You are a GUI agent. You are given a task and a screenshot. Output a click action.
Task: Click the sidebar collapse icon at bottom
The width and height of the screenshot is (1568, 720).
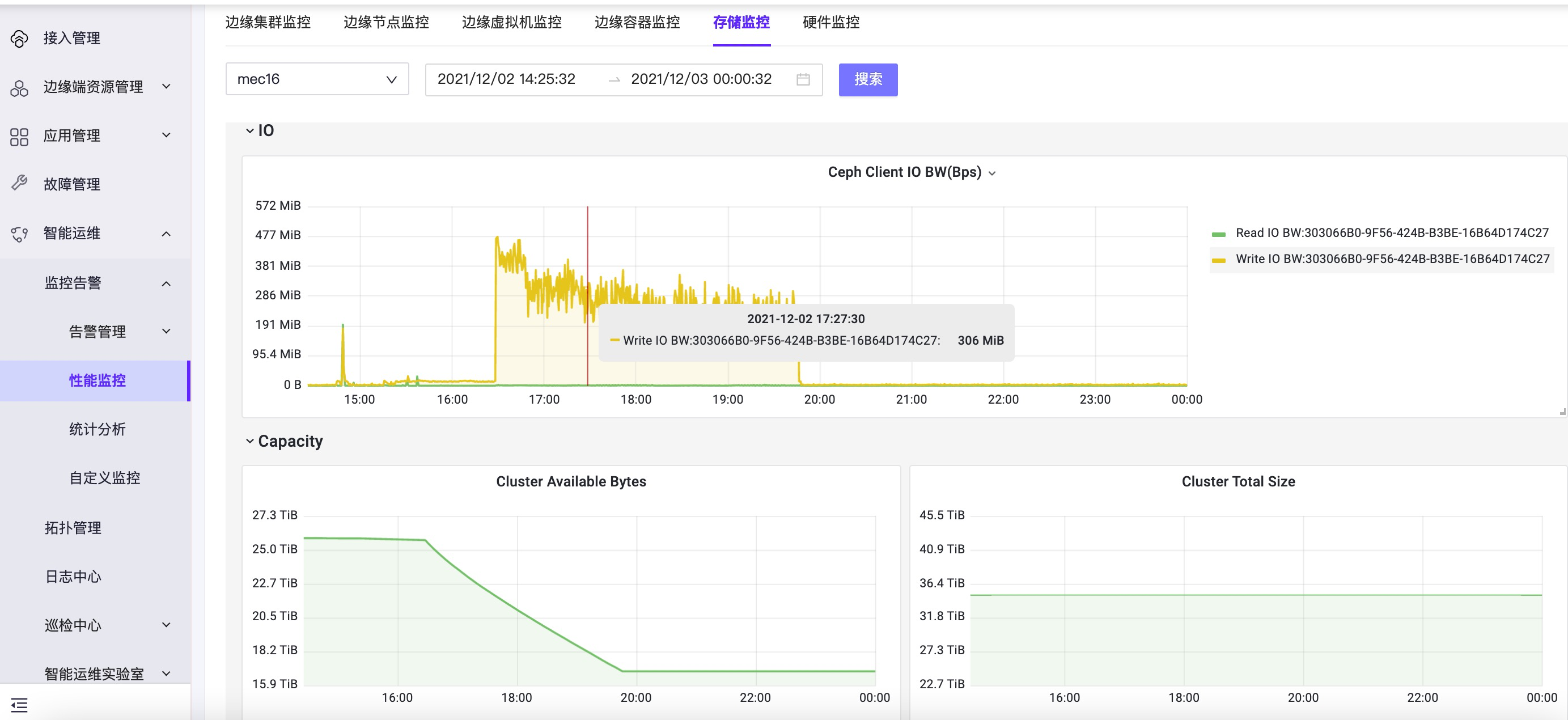click(x=19, y=705)
